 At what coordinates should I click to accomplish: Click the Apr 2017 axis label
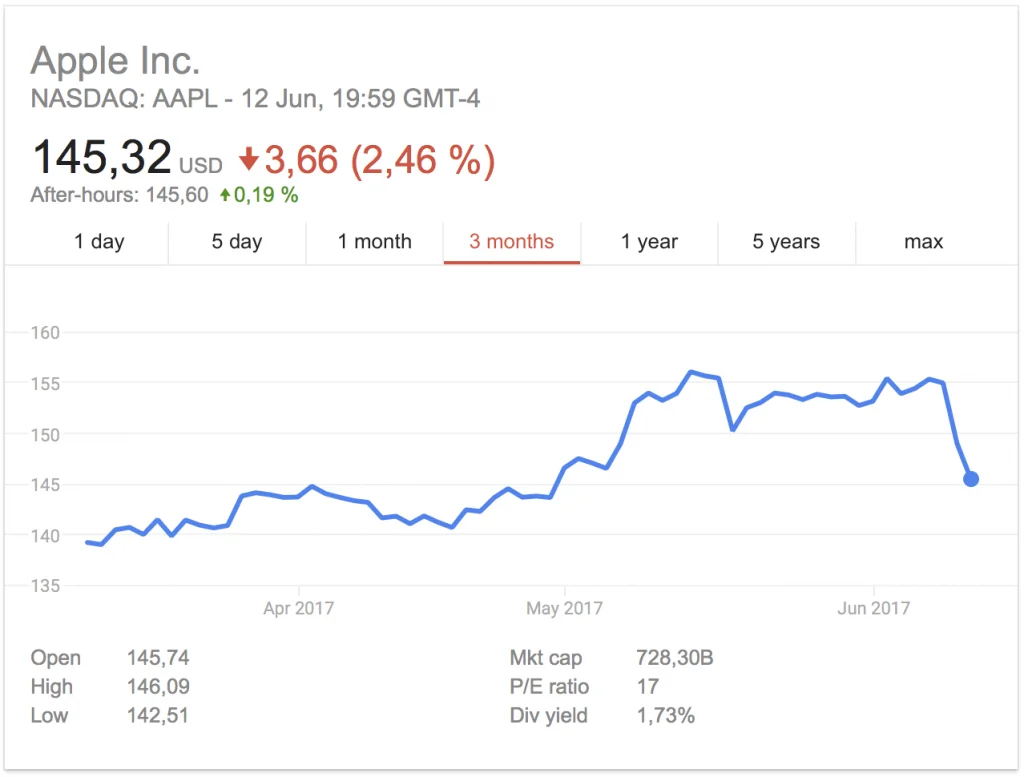pyautogui.click(x=298, y=608)
